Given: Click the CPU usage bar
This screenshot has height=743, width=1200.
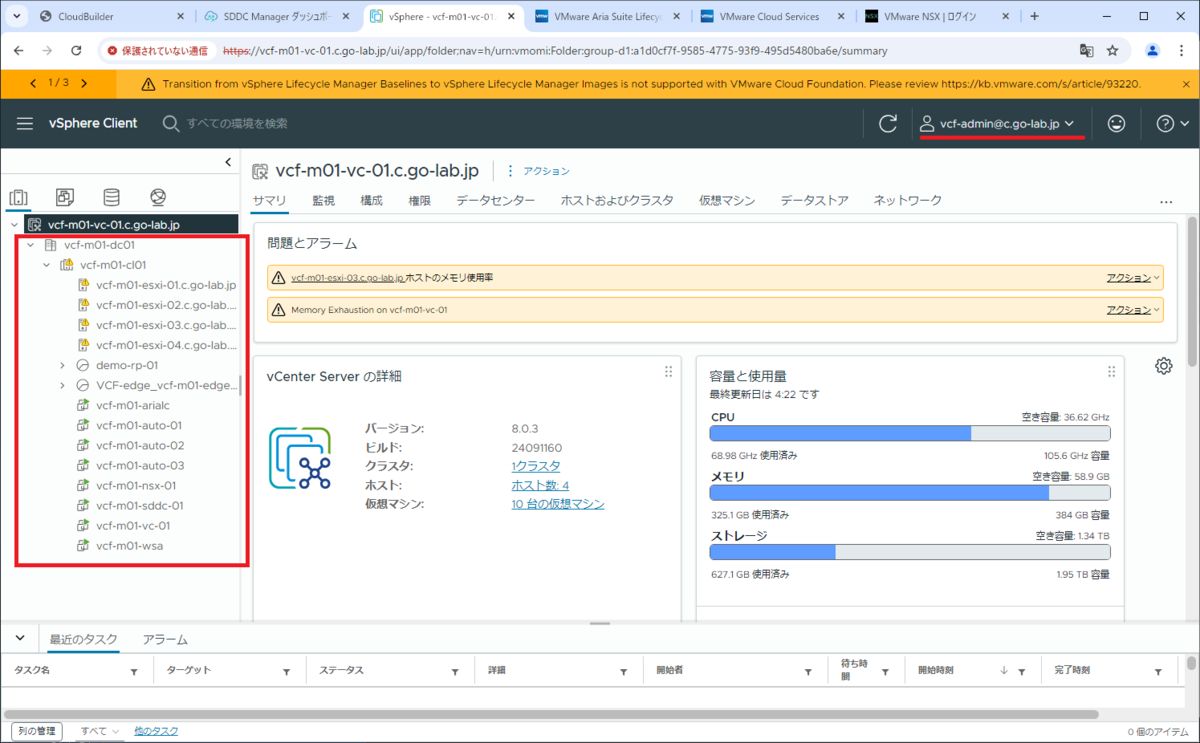Looking at the screenshot, I should click(910, 433).
